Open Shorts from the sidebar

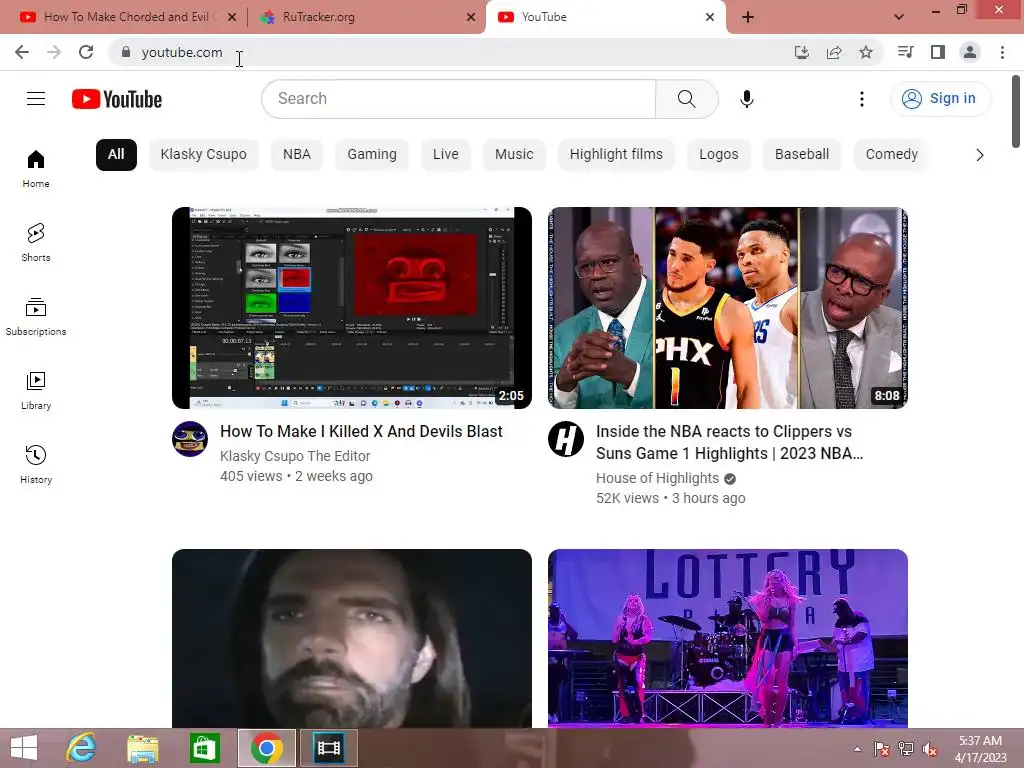point(36,242)
